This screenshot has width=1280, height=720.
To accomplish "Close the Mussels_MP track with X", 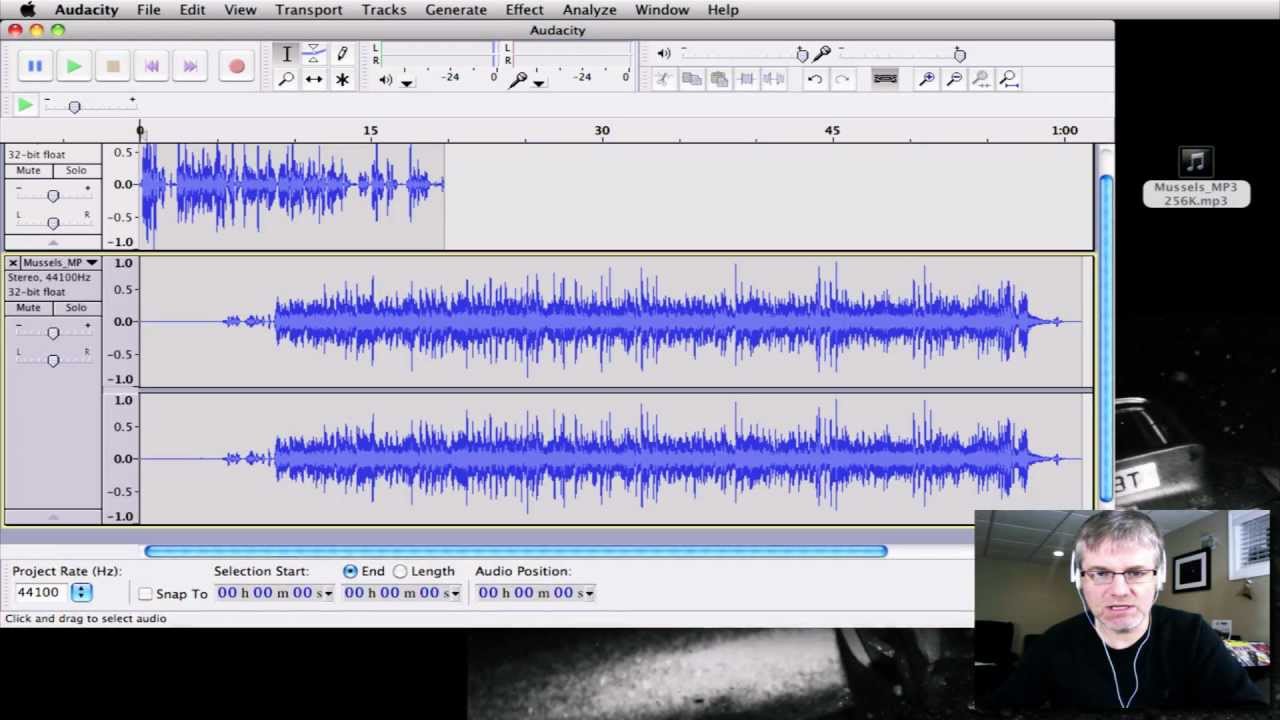I will (x=13, y=262).
